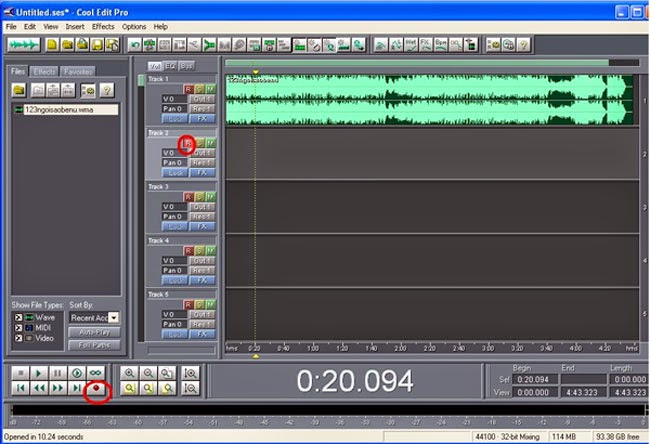
Task: Click the loop play infinity button
Action: tap(96, 372)
